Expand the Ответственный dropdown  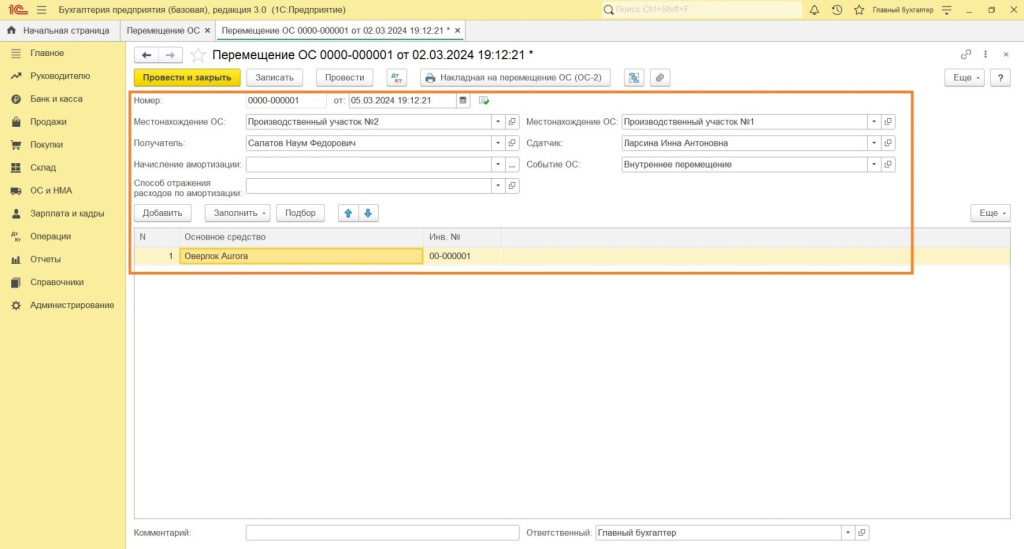tap(847, 533)
